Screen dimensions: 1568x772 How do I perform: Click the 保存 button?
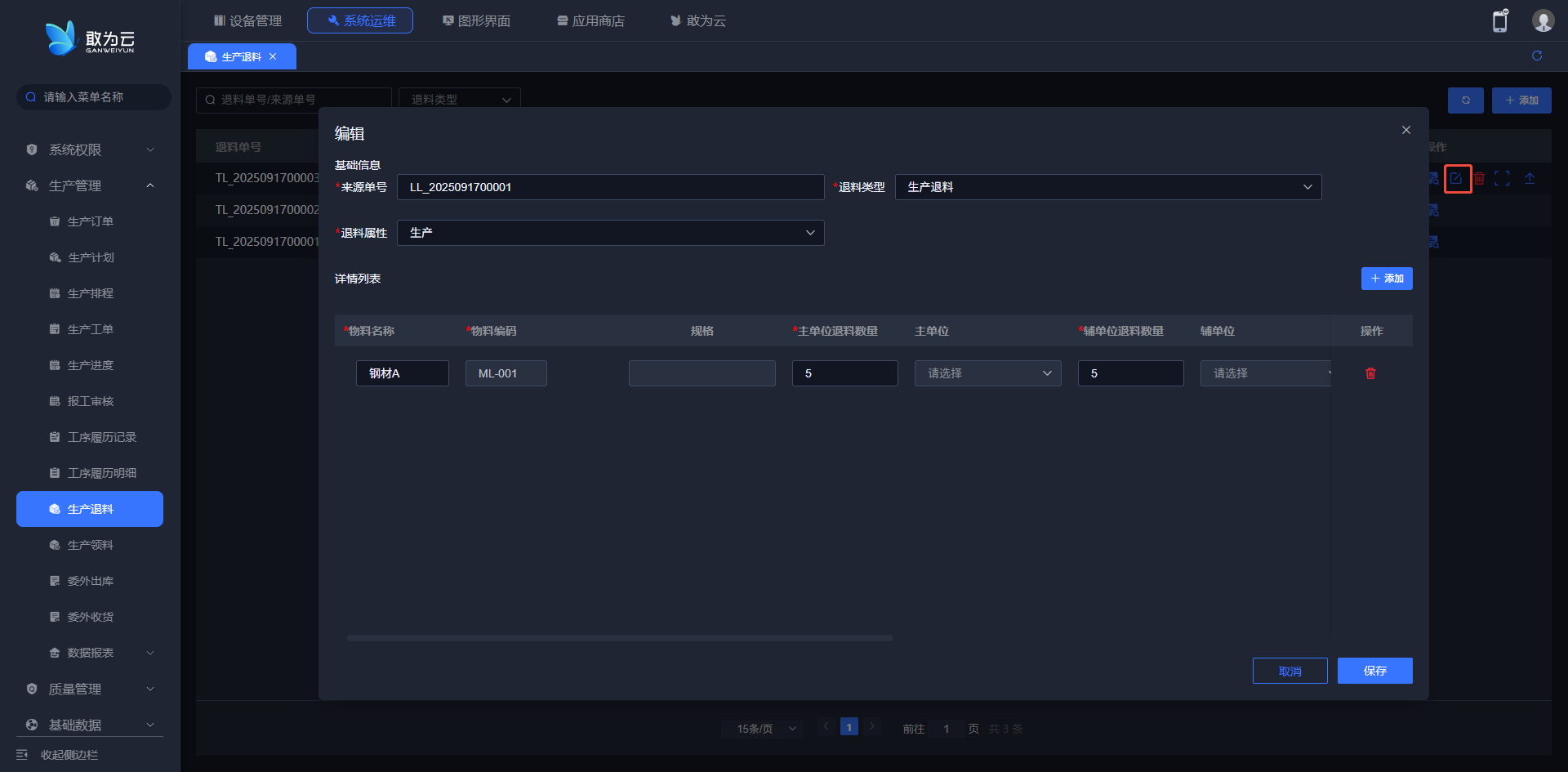[1374, 671]
